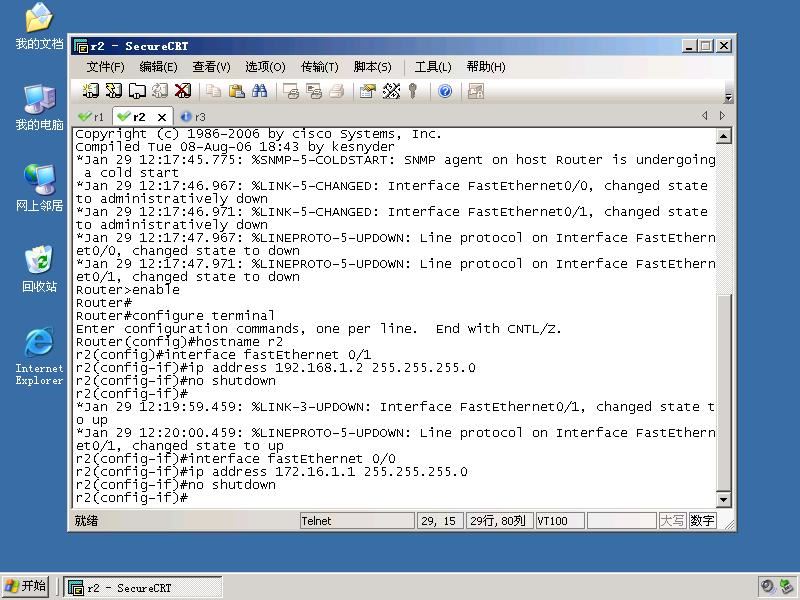This screenshot has width=800, height=600.
Task: Open the 帮助(H) menu
Action: (486, 67)
